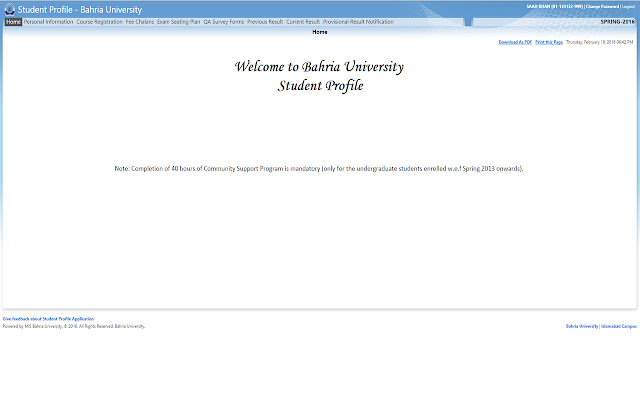View the Exam Seating Plan
Viewport: 640px width, 400px height.
(x=179, y=22)
